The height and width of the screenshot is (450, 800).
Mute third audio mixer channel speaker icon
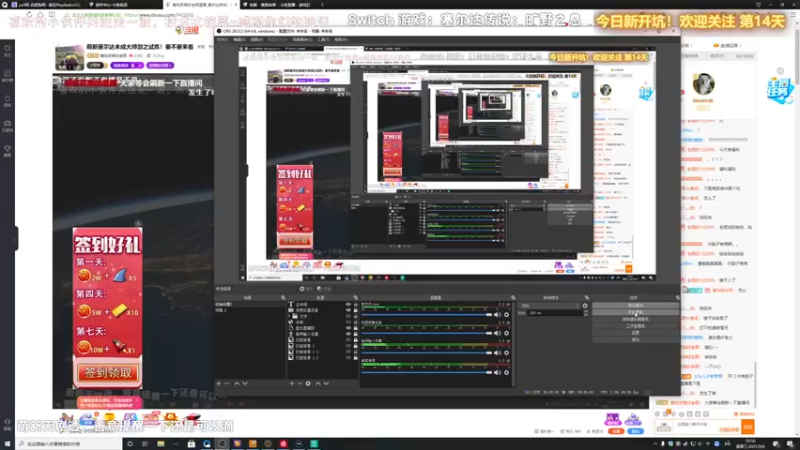[497, 353]
